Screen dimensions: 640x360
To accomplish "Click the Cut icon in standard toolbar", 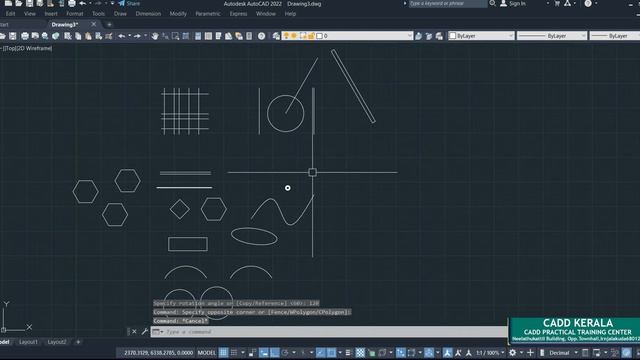I will [68, 36].
